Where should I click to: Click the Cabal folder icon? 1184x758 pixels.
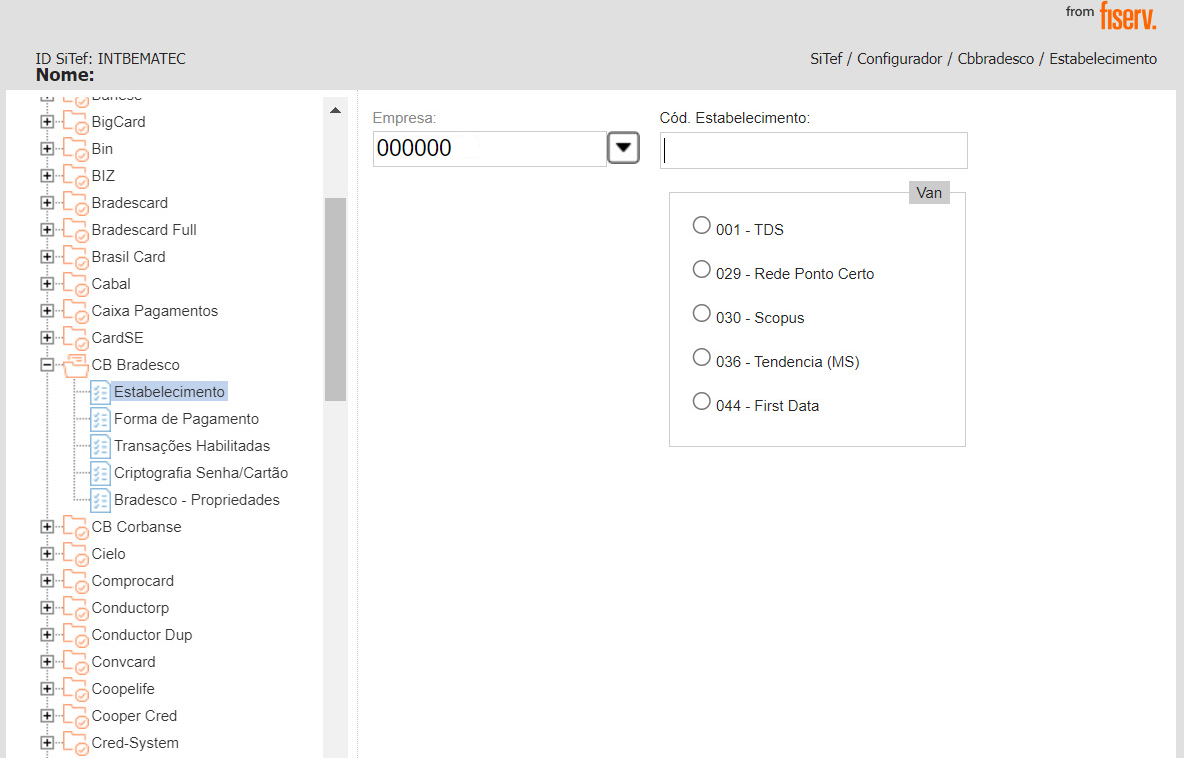[76, 285]
